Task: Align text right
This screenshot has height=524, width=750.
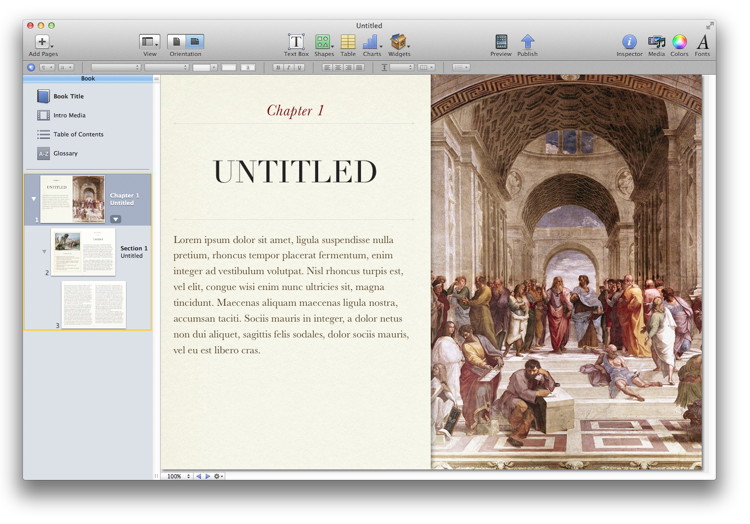Action: (x=348, y=67)
